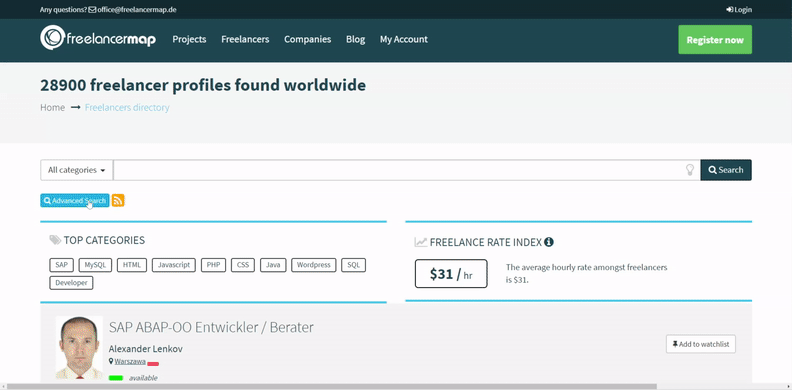Screen dimensions: 792x390
Task: Select the HTML category tag
Action: pyautogui.click(x=132, y=265)
